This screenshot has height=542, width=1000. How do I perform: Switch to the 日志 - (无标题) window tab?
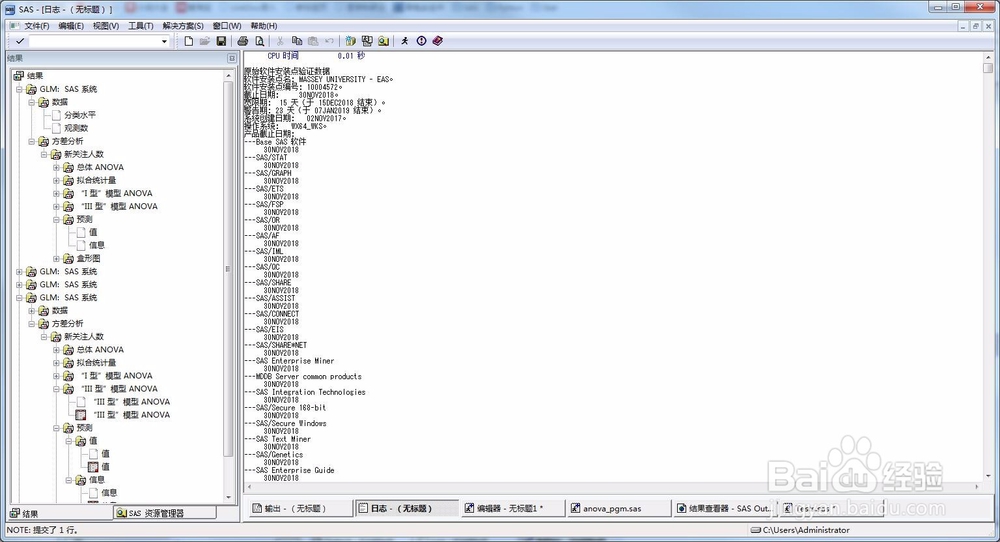pyautogui.click(x=407, y=508)
